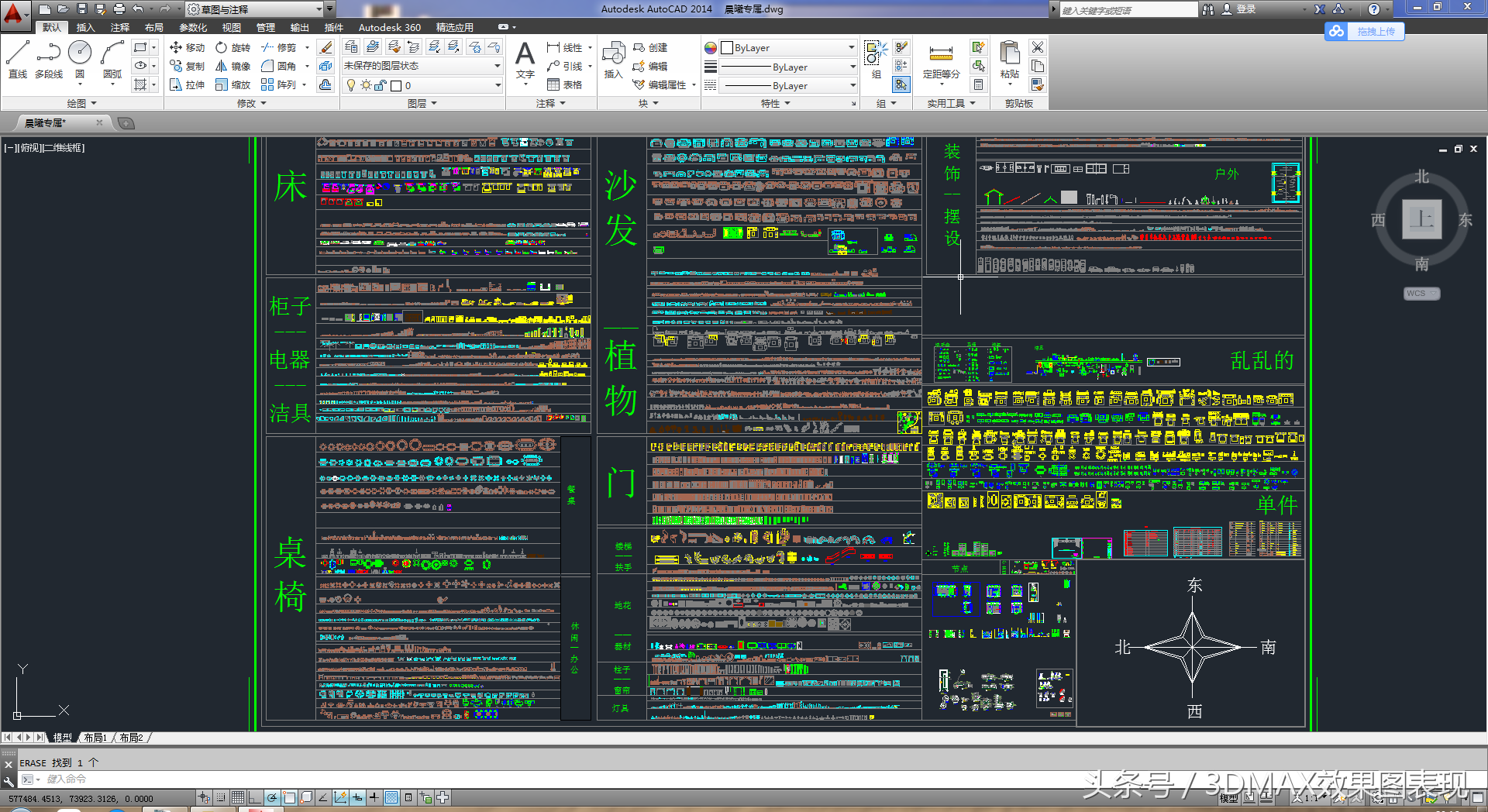Toggle ortho mode in status bar
1488x812 pixels.
tap(254, 797)
